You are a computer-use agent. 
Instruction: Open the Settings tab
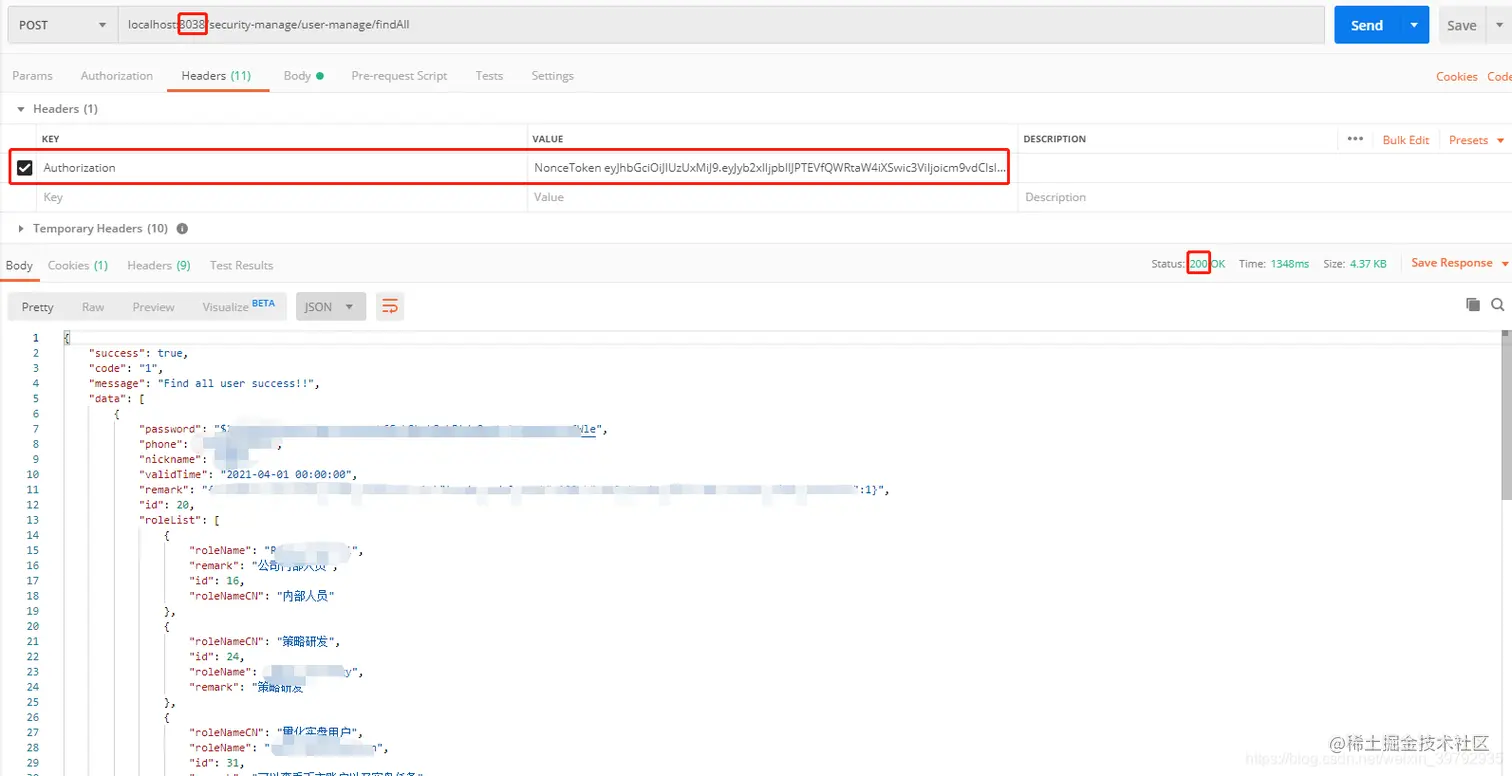(552, 76)
